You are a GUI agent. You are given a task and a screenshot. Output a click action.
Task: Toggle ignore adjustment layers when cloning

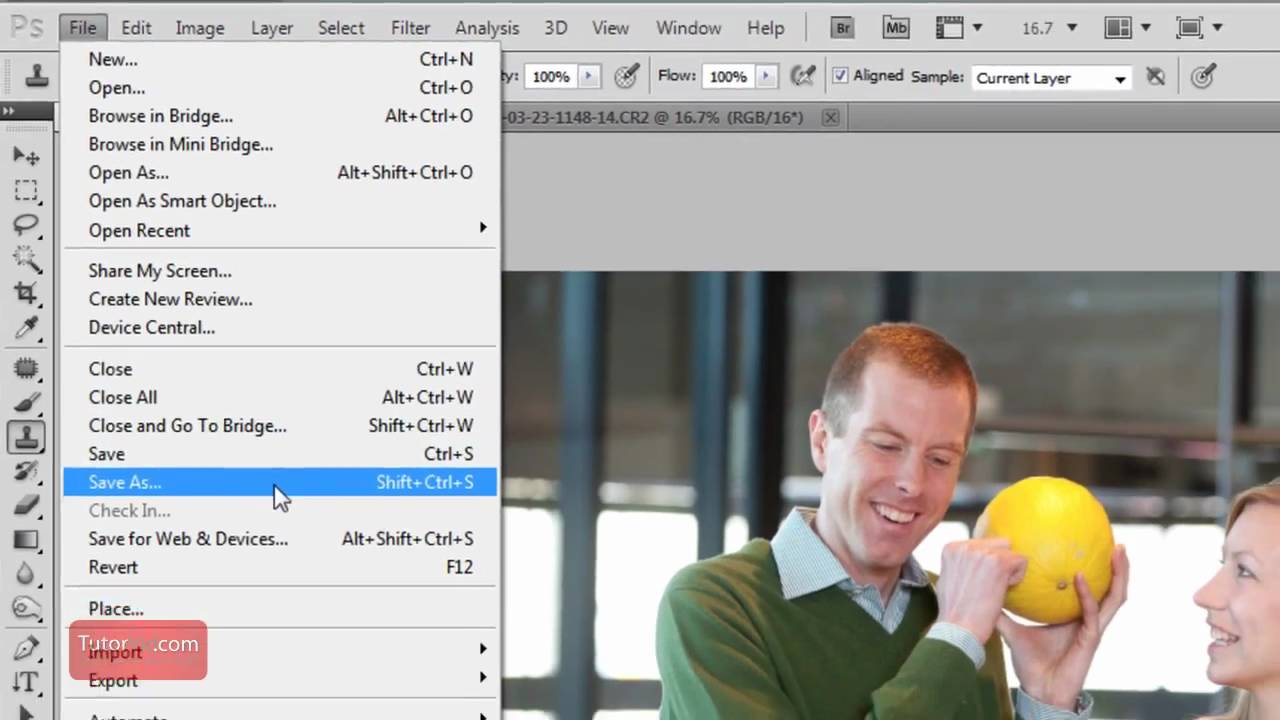(x=1155, y=77)
